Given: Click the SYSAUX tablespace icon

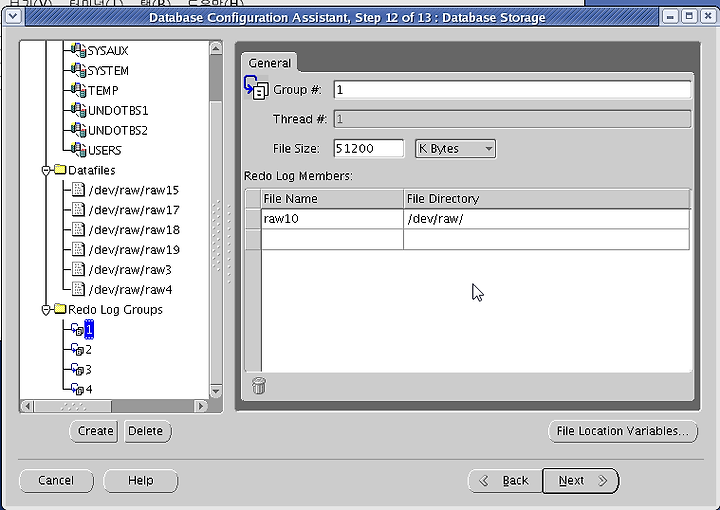Looking at the screenshot, I should (78, 50).
